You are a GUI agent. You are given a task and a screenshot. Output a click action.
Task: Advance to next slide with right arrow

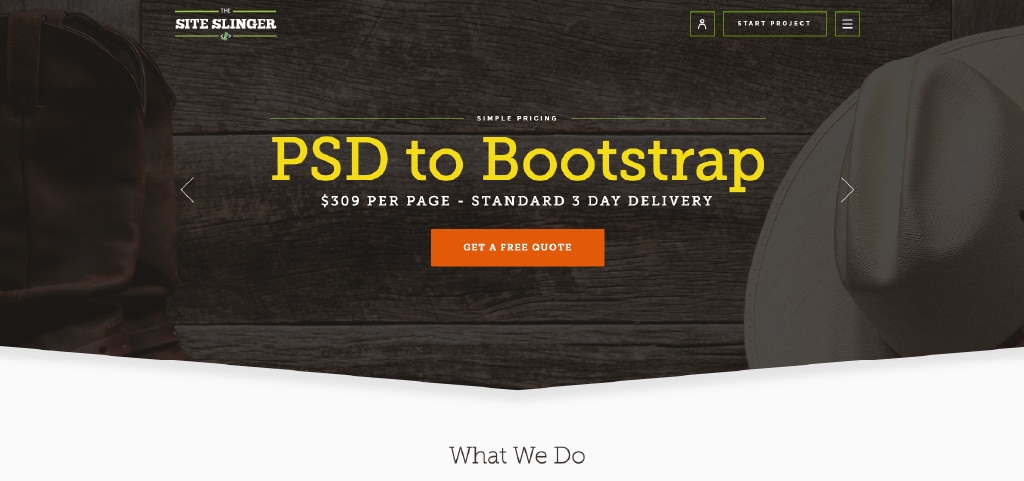click(847, 190)
